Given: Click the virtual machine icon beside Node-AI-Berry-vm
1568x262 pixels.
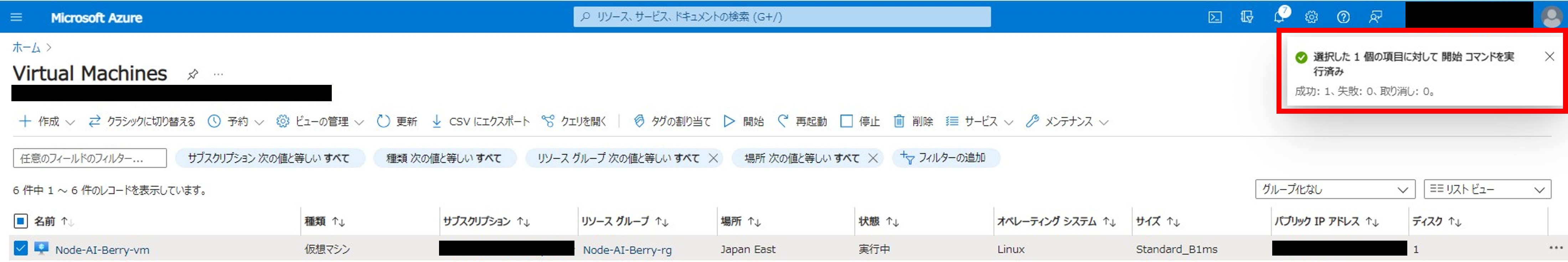Looking at the screenshot, I should [41, 248].
